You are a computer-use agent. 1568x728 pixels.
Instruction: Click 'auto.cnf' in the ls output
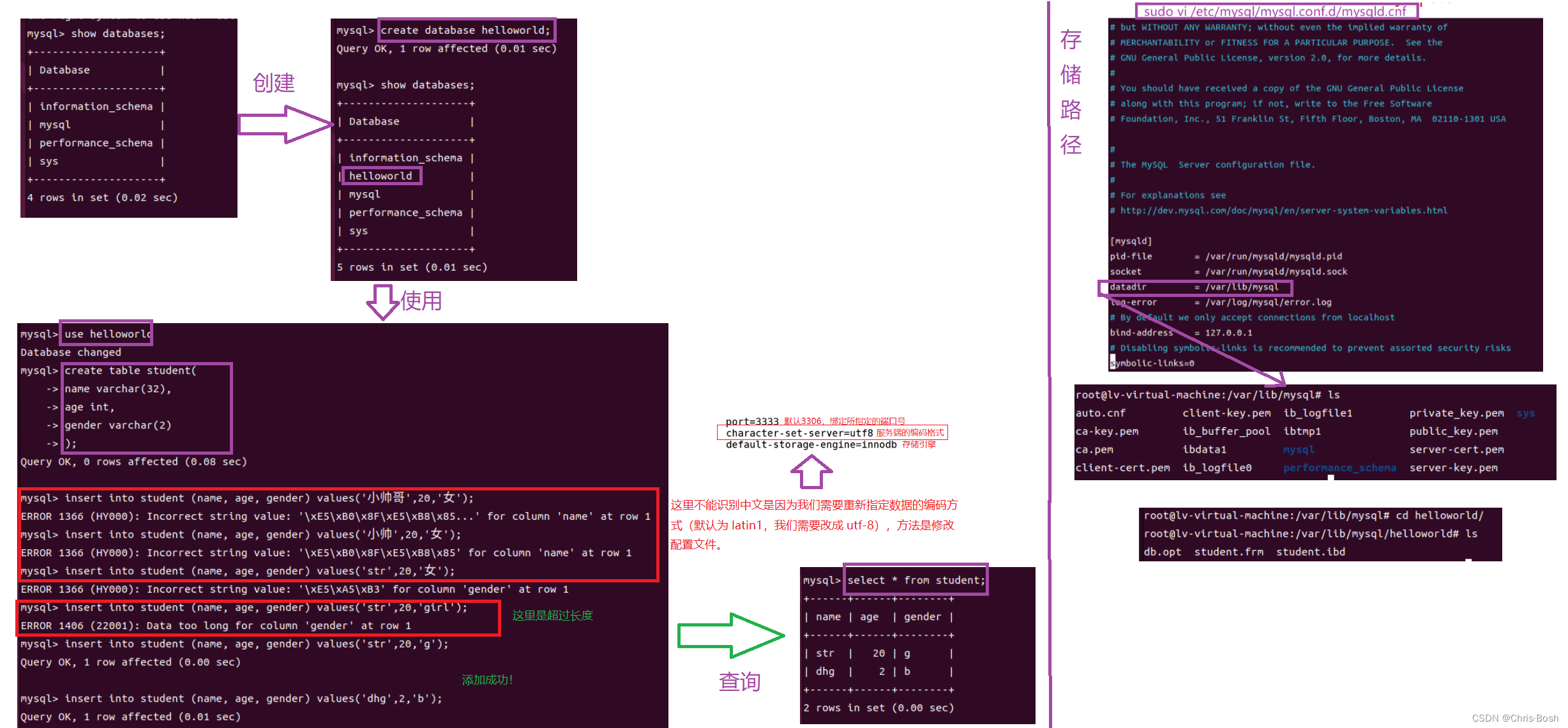(x=1101, y=413)
